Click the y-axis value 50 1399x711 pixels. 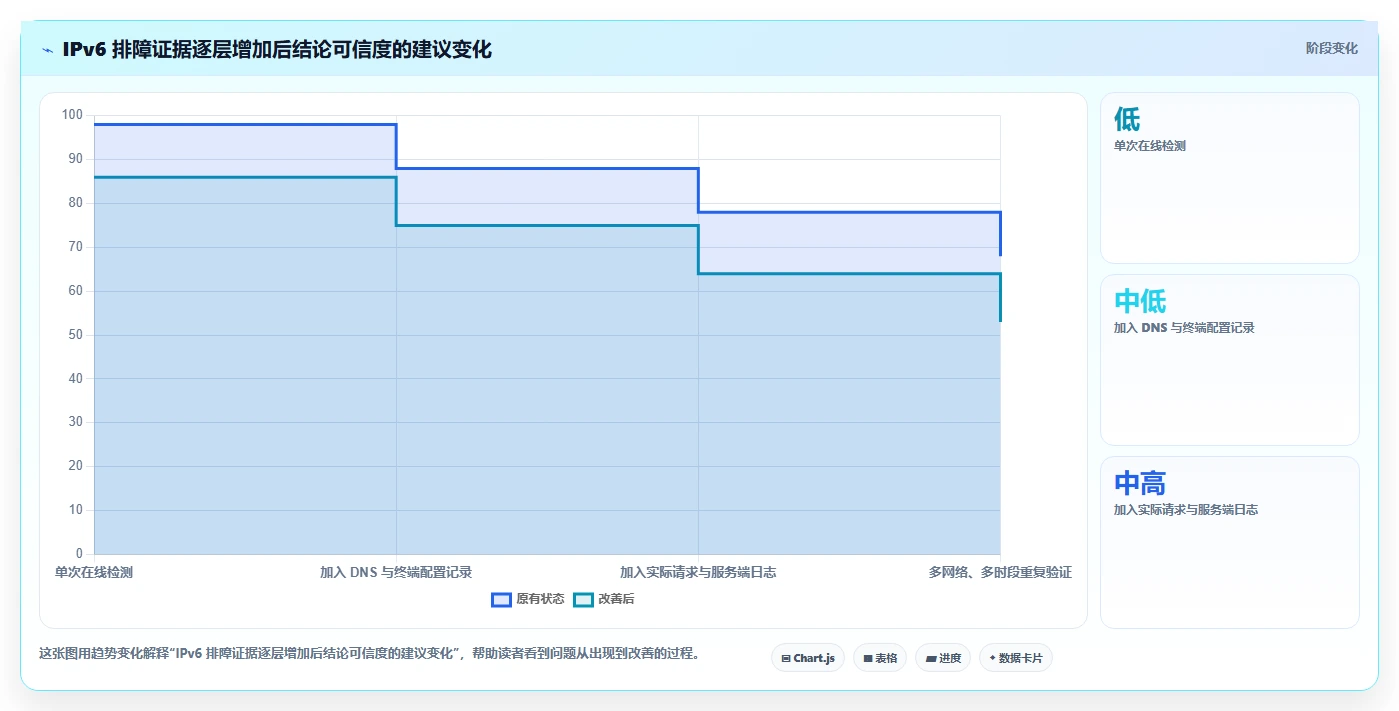[x=75, y=335]
